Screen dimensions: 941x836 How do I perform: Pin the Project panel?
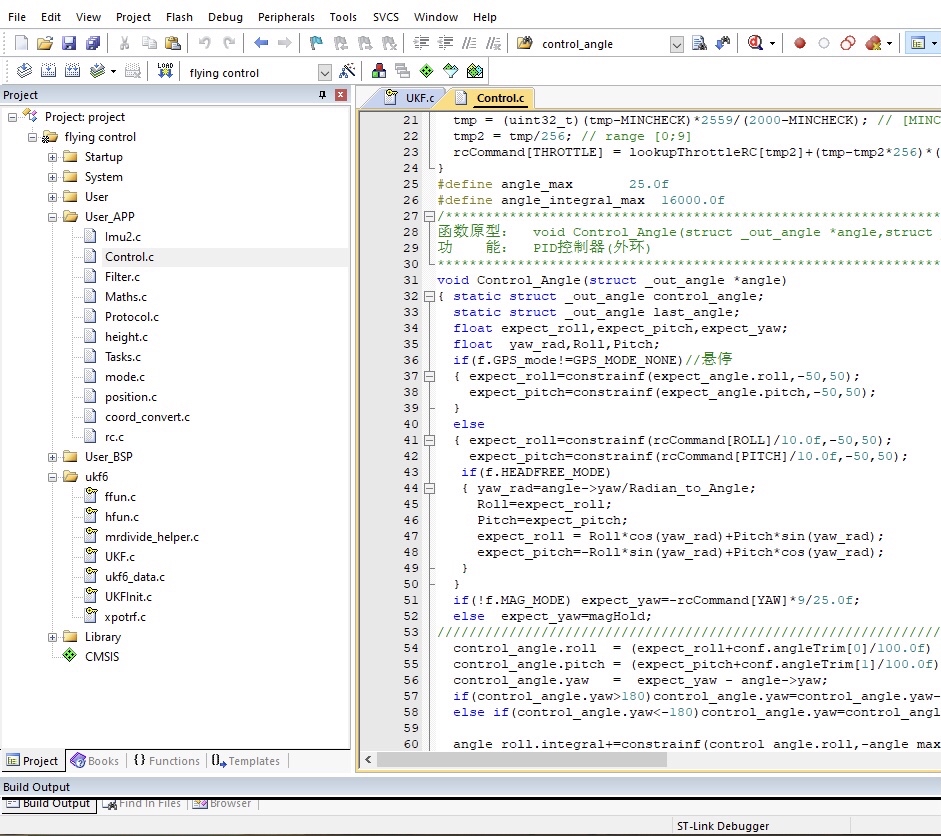(x=322, y=95)
